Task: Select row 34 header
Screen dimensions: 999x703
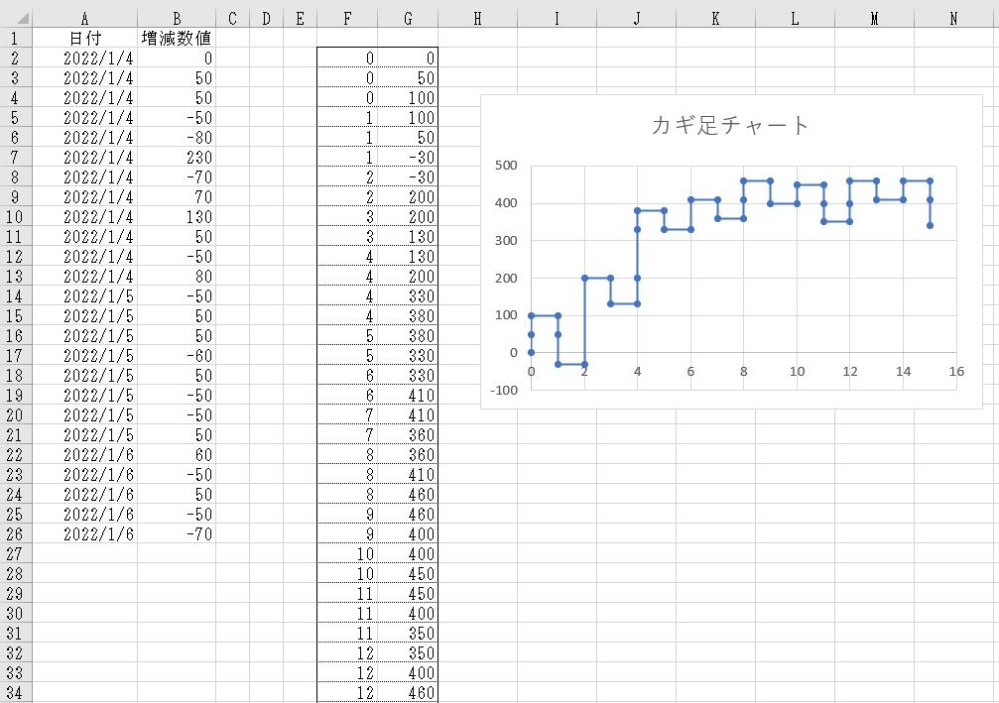Action: click(x=15, y=692)
